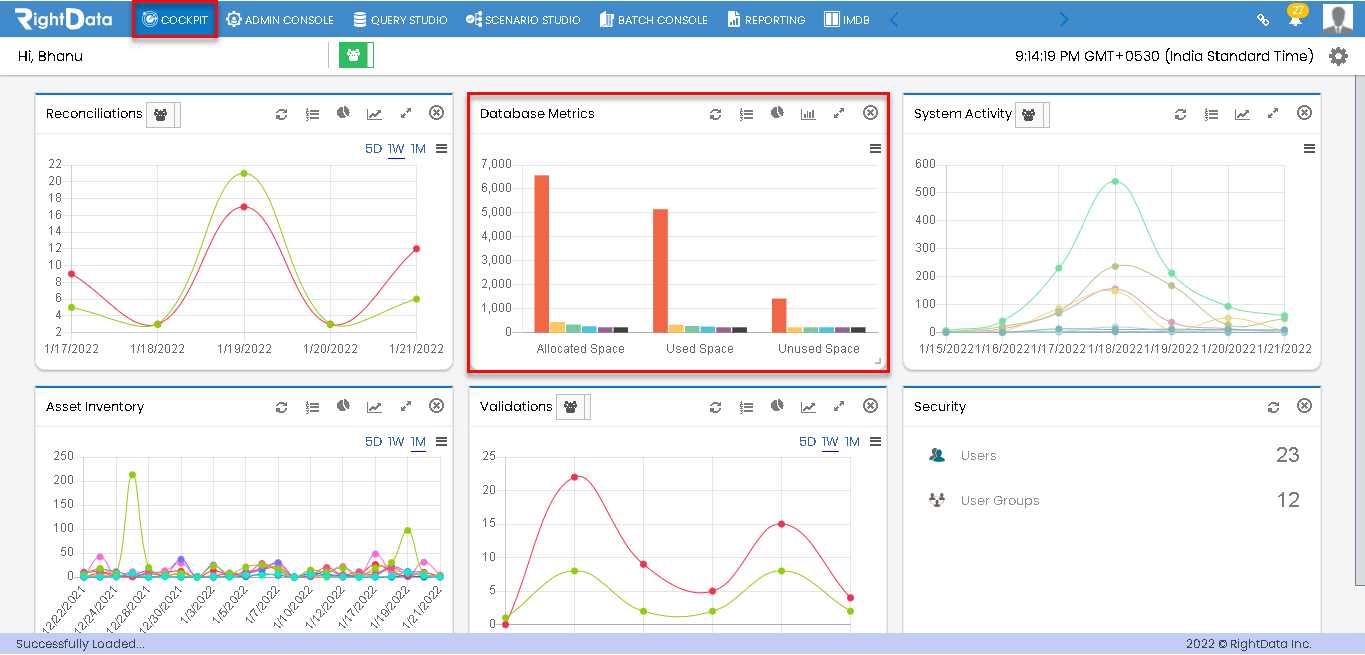This screenshot has width=1365, height=655.
Task: Open settings using the gear icon near the clock
Action: coord(1338,57)
